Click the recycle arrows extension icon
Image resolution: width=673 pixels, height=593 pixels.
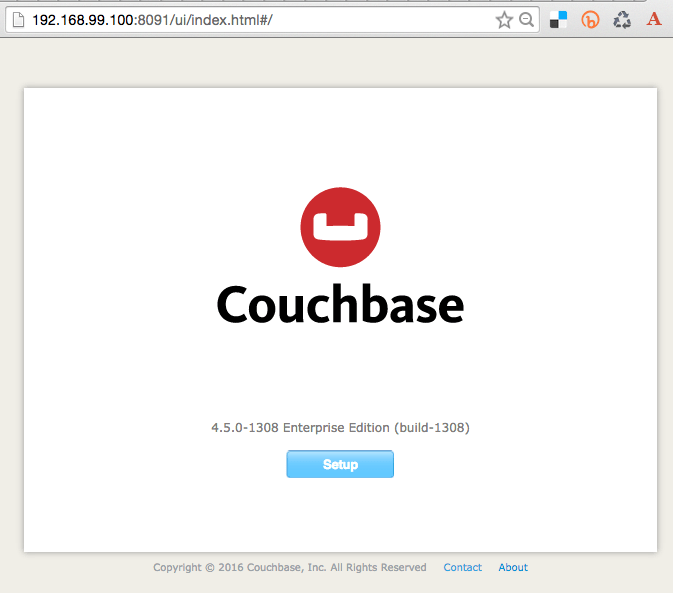tap(622, 20)
